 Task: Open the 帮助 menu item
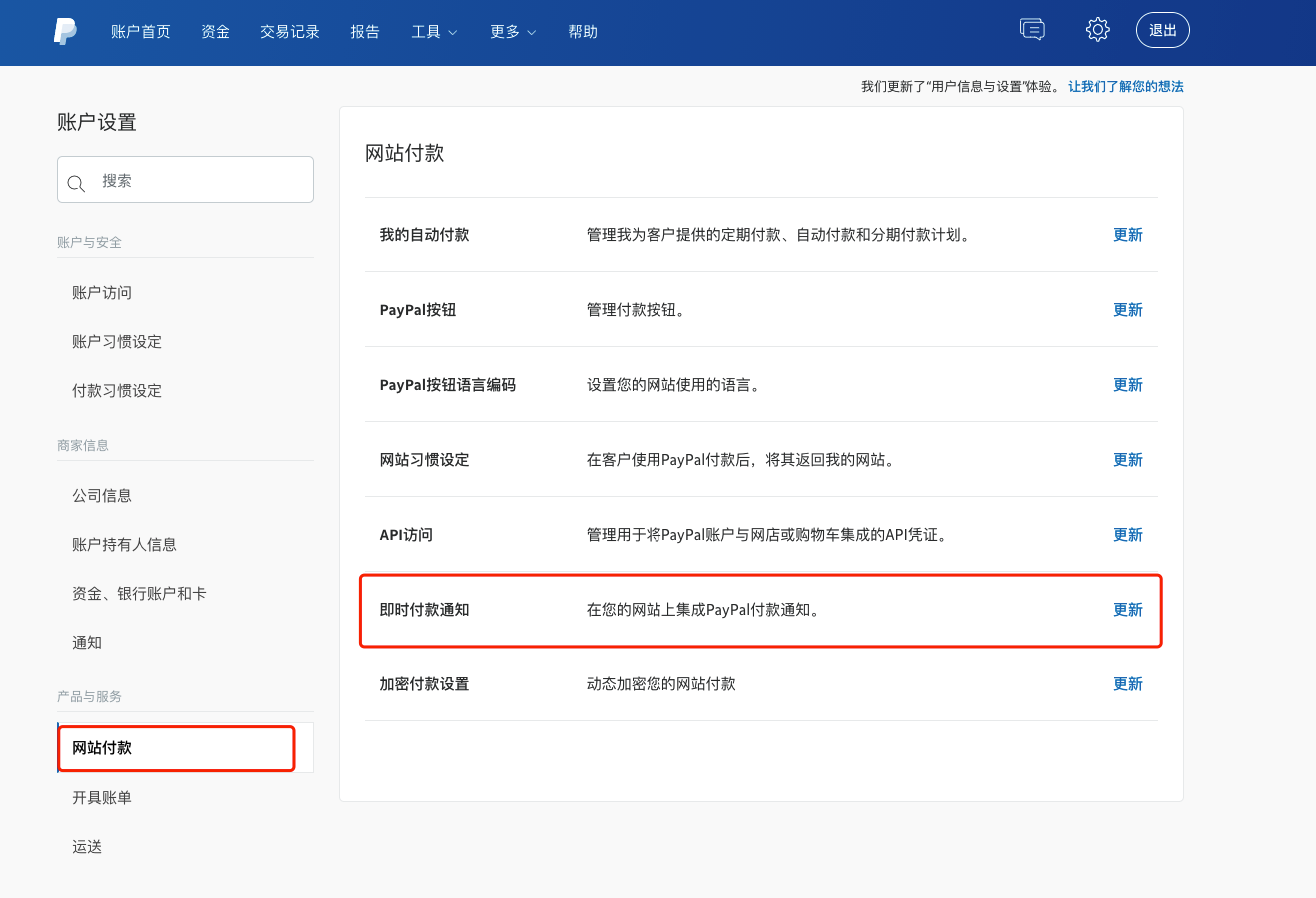click(583, 32)
